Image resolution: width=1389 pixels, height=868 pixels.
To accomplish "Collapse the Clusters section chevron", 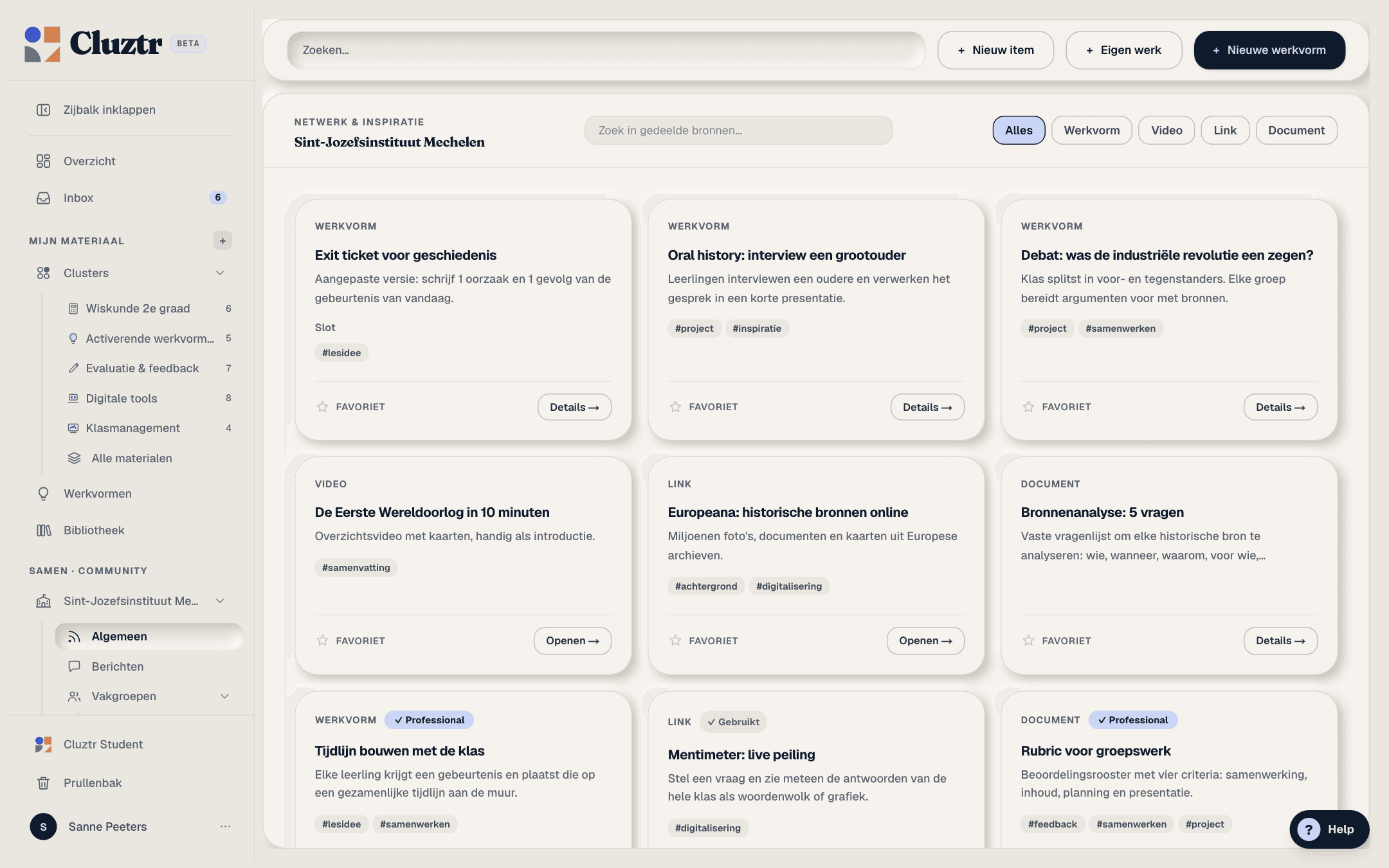I will [x=220, y=273].
